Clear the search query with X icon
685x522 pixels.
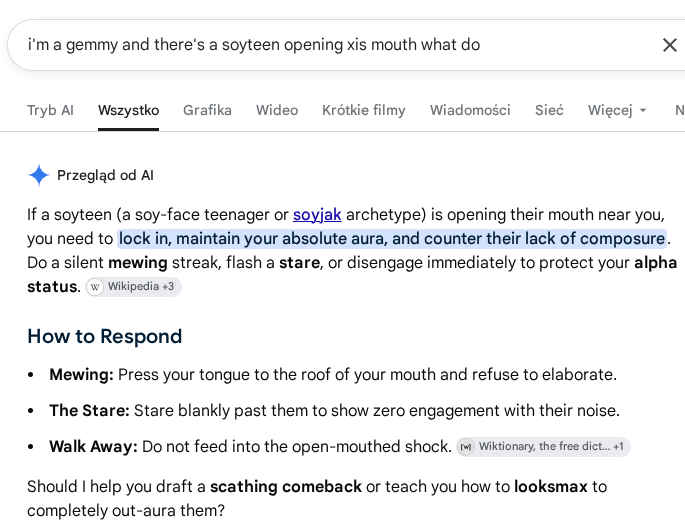coord(669,45)
